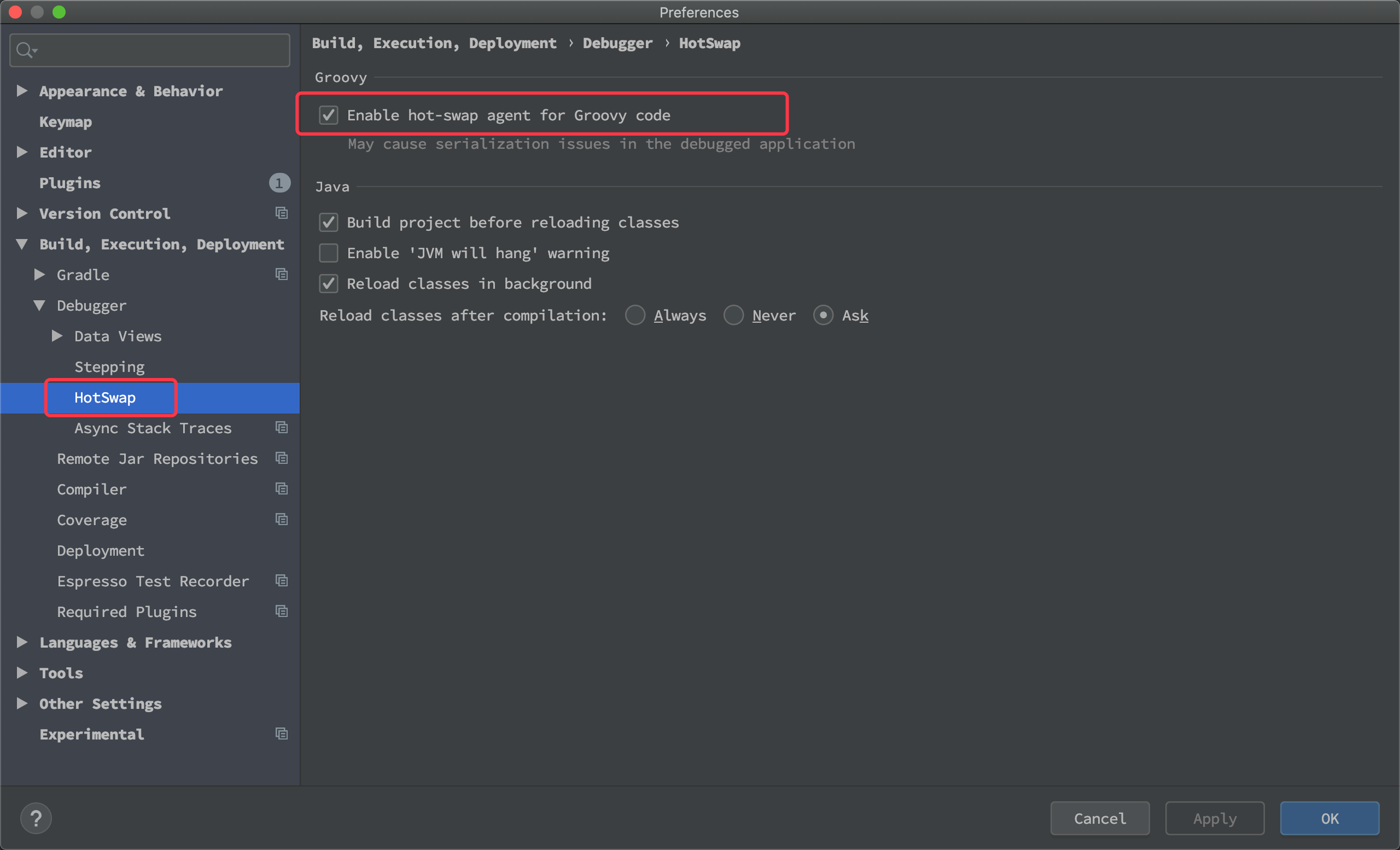Select Always for reload classes after compilation

635,315
